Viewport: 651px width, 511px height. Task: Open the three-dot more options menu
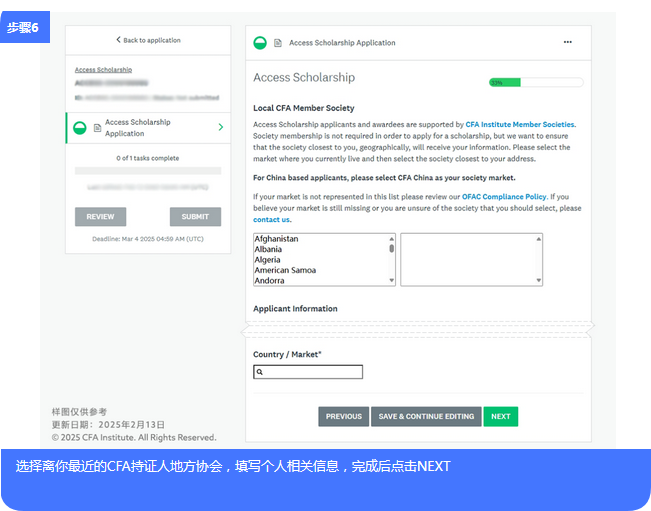pos(568,42)
